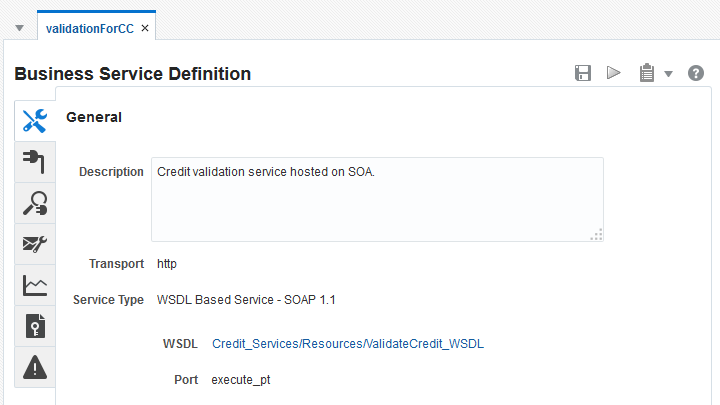
Task: Click the Save floppy disk icon
Action: pyautogui.click(x=583, y=73)
